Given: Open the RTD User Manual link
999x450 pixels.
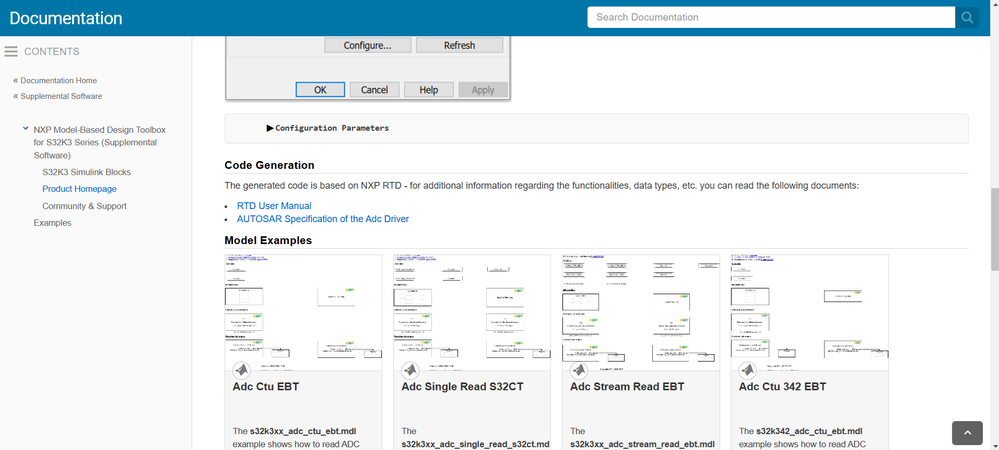Looking at the screenshot, I should [x=274, y=206].
